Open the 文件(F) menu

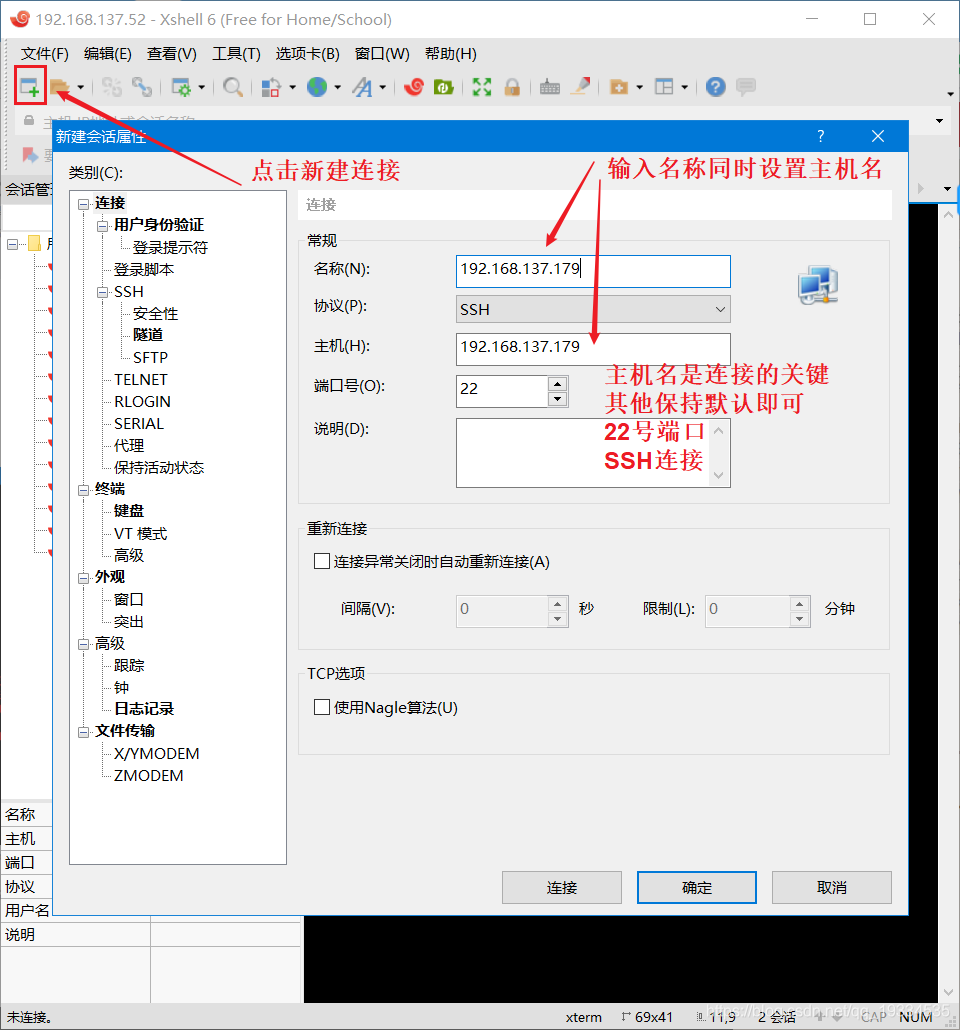tap(45, 54)
